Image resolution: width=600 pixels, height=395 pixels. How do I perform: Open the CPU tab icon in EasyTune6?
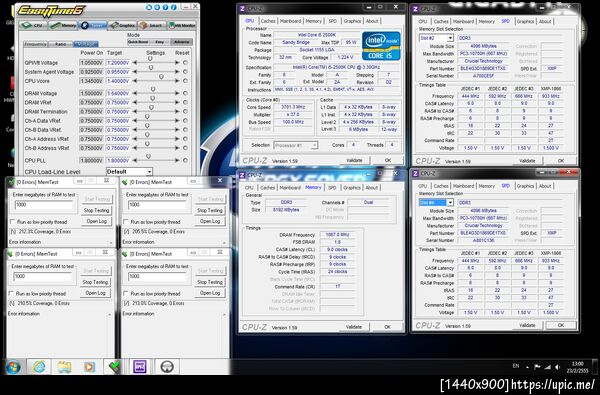coord(33,25)
